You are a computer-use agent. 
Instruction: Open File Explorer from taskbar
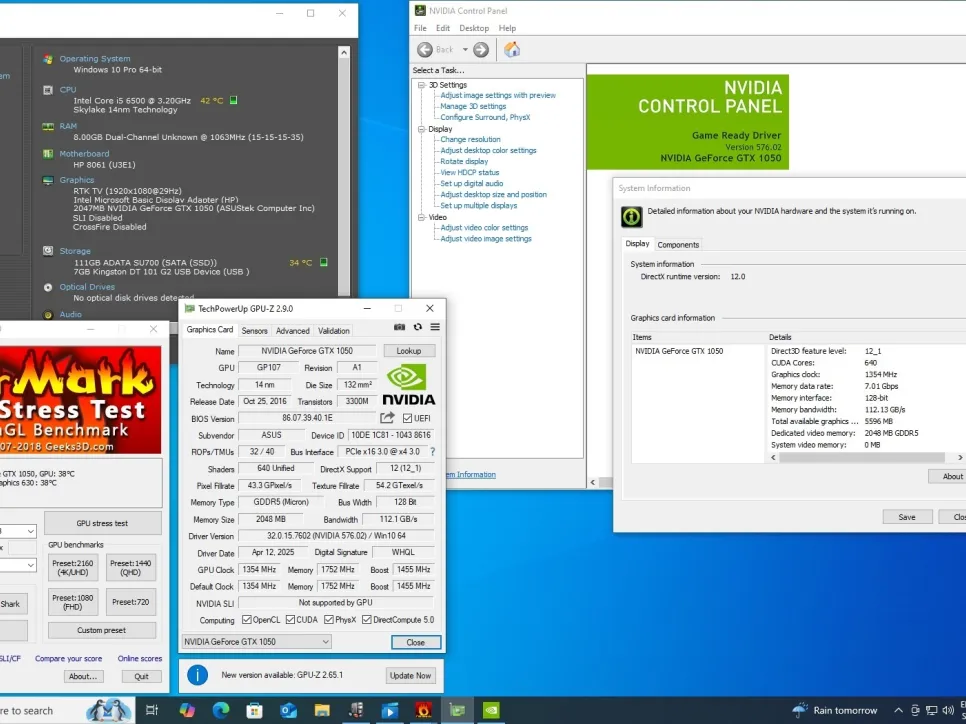pyautogui.click(x=322, y=710)
